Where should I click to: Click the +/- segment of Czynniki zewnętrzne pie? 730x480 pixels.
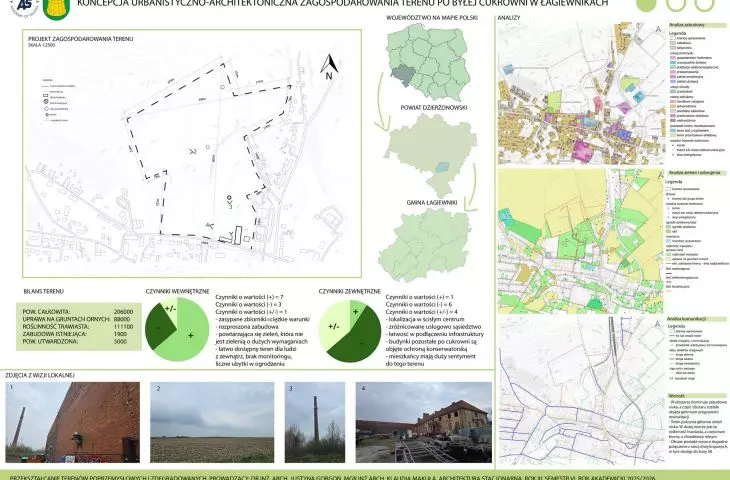pos(333,326)
